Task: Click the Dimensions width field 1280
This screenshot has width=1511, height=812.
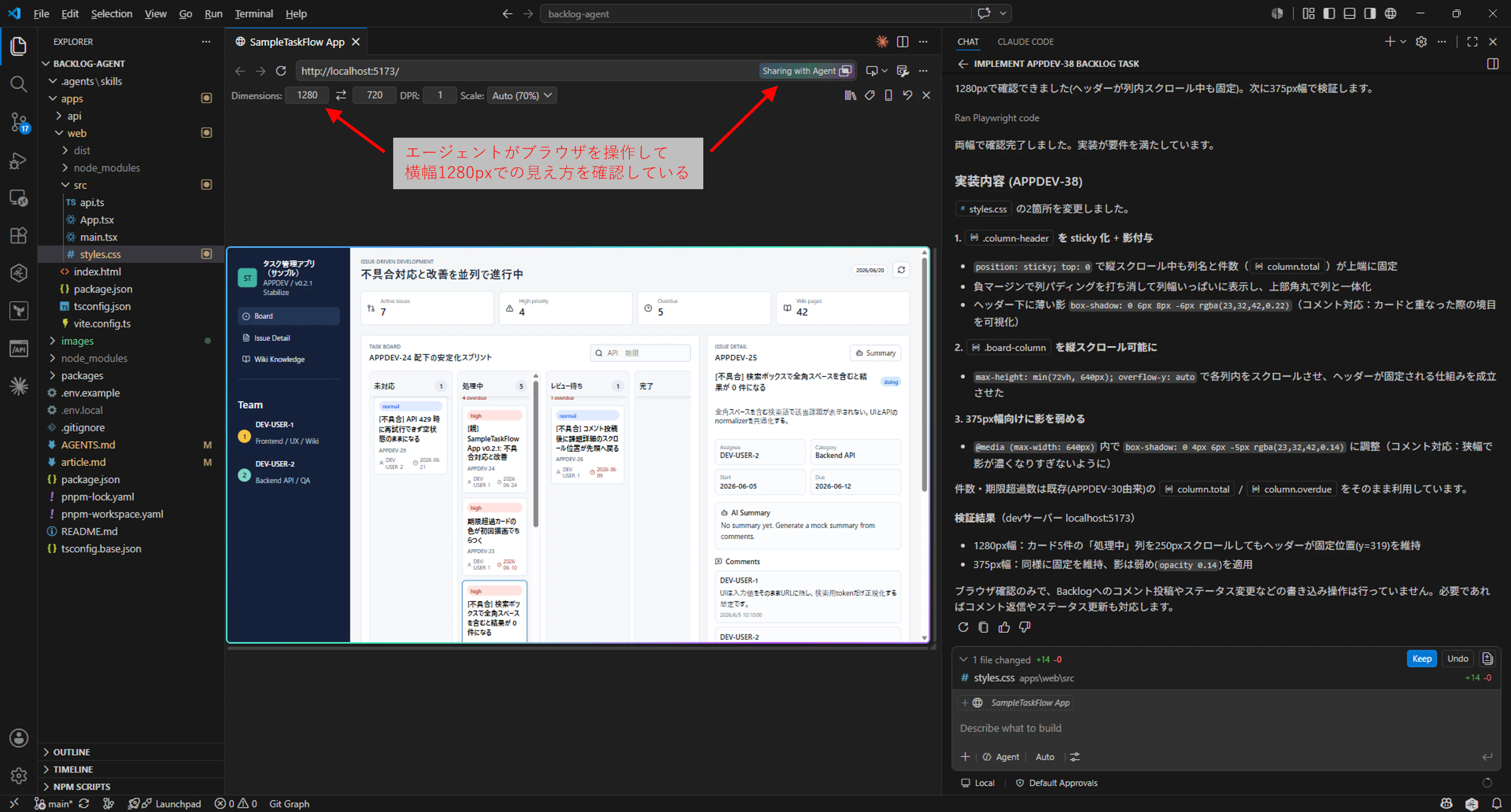Action: click(307, 95)
